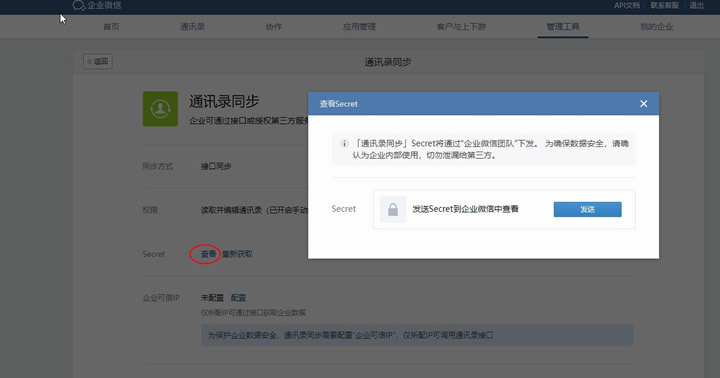
Task: Click 配置 for 企业可信IP
Action: click(238, 298)
